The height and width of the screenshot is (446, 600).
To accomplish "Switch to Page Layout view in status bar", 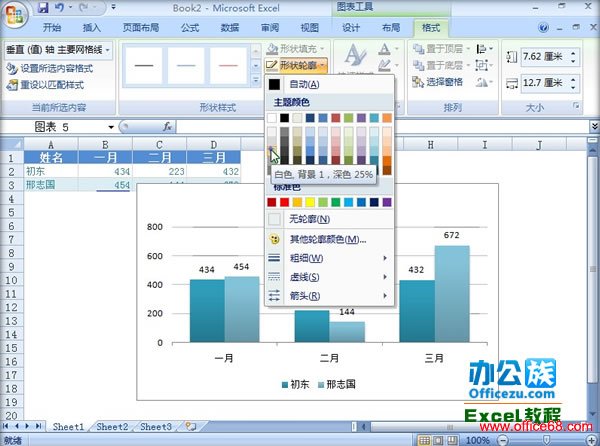I will point(438,441).
